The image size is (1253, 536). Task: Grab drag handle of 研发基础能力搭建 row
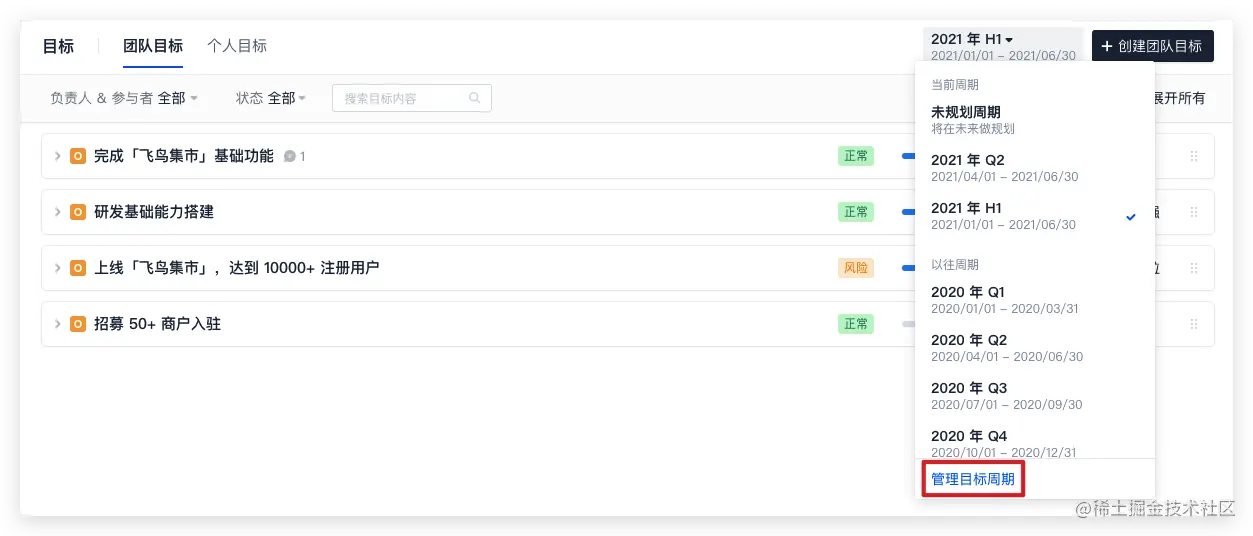pos(1193,212)
